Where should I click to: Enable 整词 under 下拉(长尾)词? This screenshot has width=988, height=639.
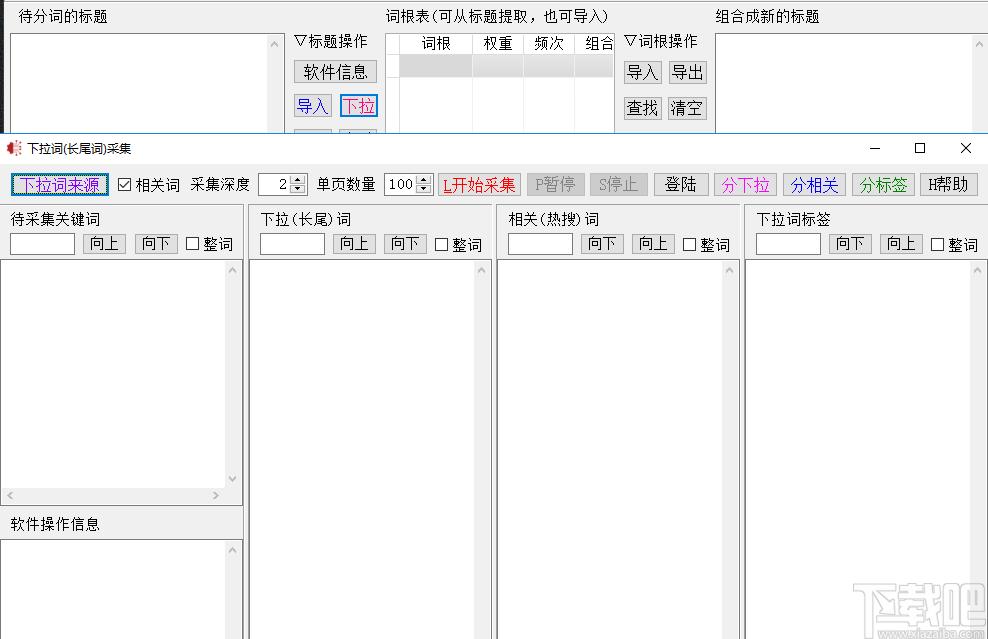pyautogui.click(x=442, y=245)
